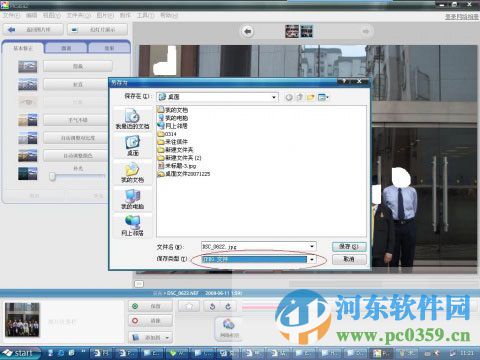
Task: Click the Save (保存) button in the dialog
Action: click(349, 247)
